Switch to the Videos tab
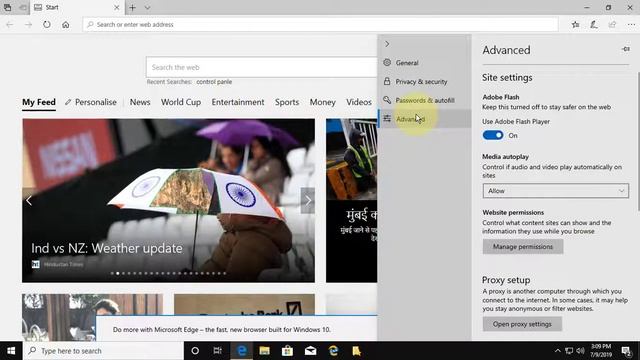640x360 pixels. click(x=359, y=102)
